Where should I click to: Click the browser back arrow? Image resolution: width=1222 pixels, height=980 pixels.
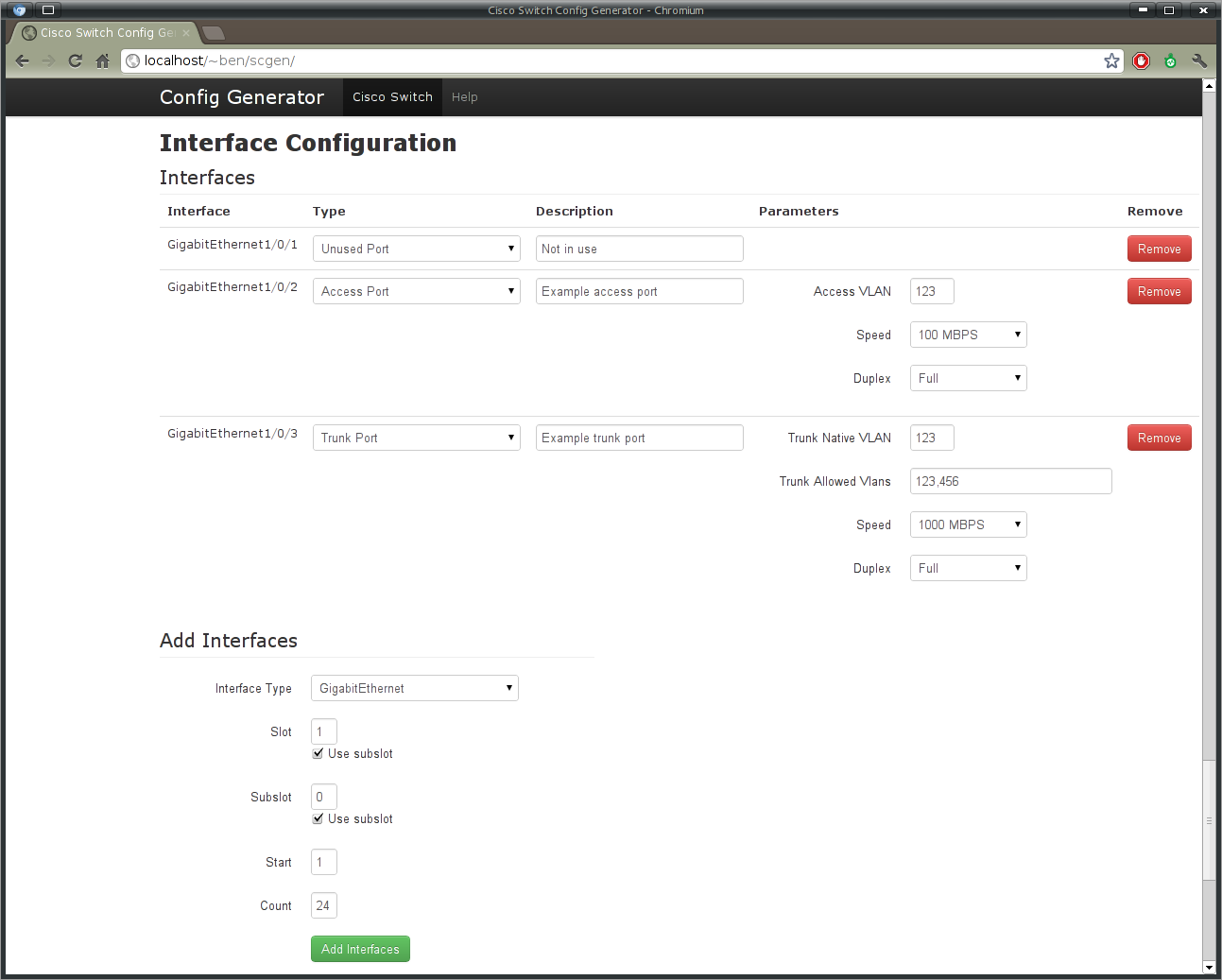coord(23,60)
